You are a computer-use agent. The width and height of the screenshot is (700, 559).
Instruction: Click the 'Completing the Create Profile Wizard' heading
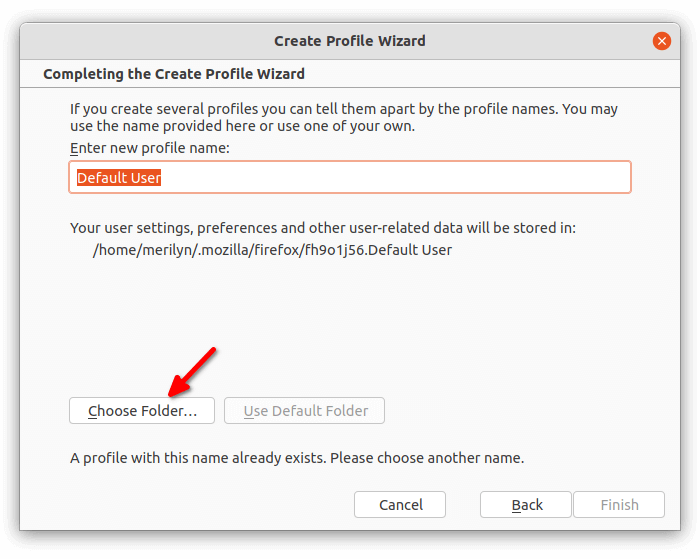coord(174,74)
